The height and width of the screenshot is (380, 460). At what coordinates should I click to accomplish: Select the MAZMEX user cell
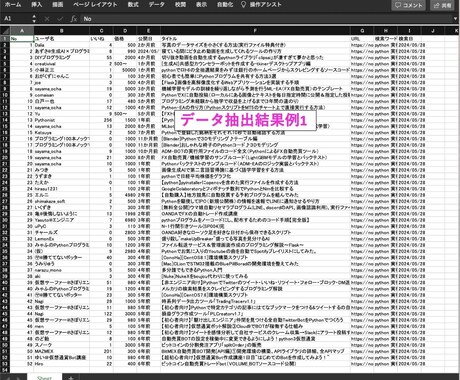pos(62,351)
